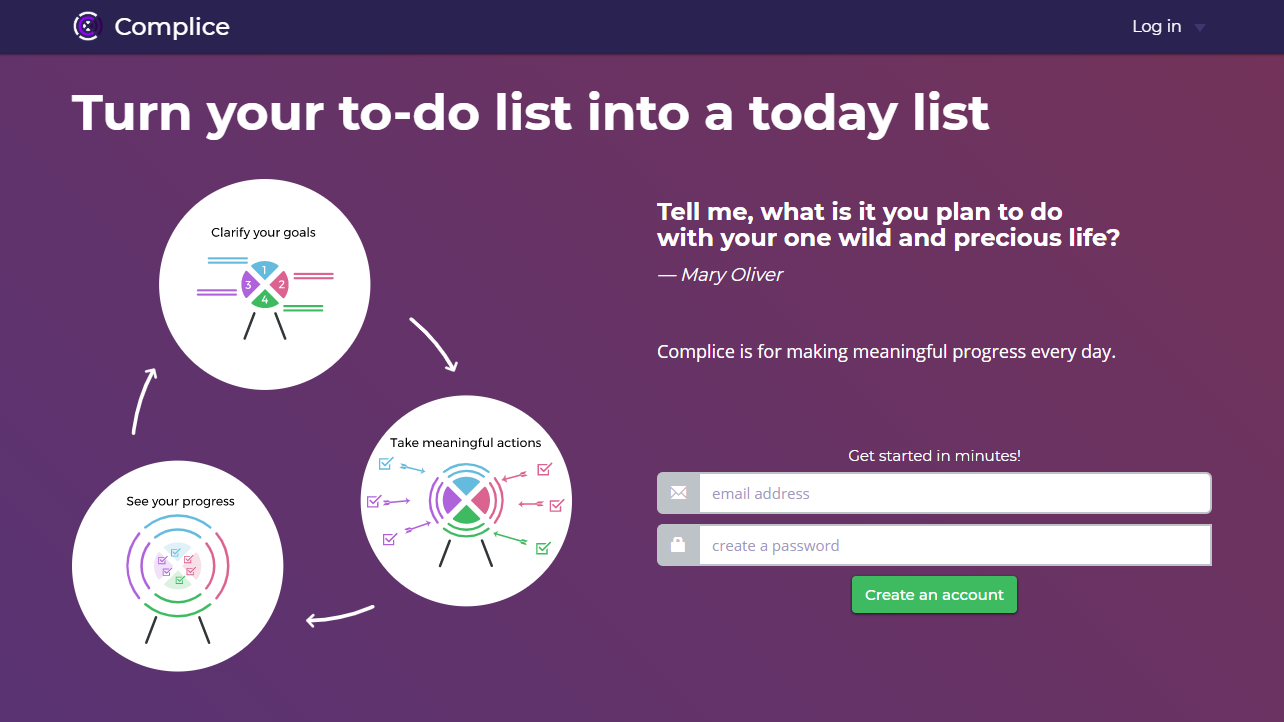Click the Take meaningful actions circle

[466, 500]
